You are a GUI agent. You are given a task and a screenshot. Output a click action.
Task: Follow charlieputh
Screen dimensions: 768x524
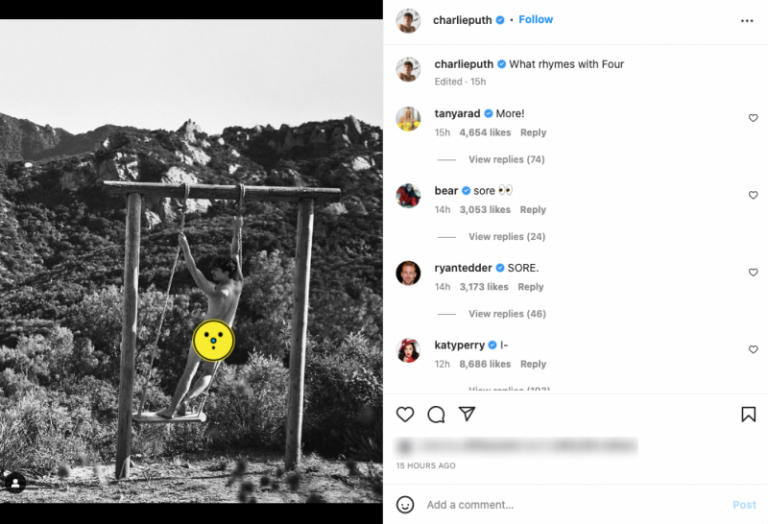pyautogui.click(x=536, y=20)
